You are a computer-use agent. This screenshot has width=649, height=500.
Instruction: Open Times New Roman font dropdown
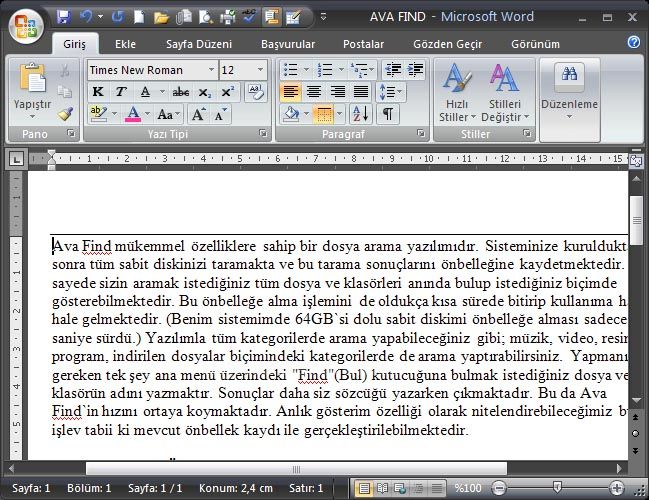[x=211, y=70]
